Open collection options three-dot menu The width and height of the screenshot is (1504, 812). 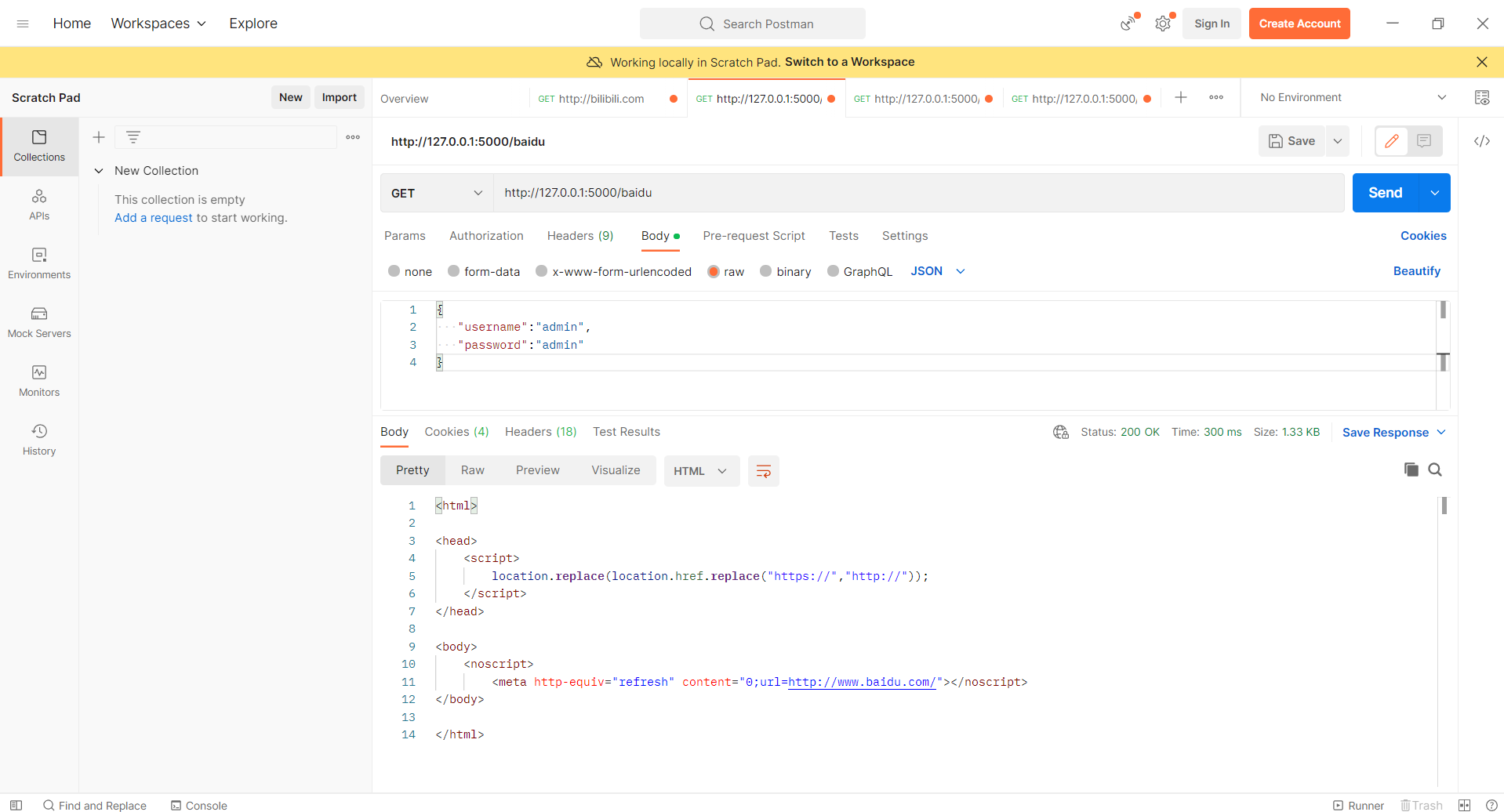pyautogui.click(x=353, y=137)
